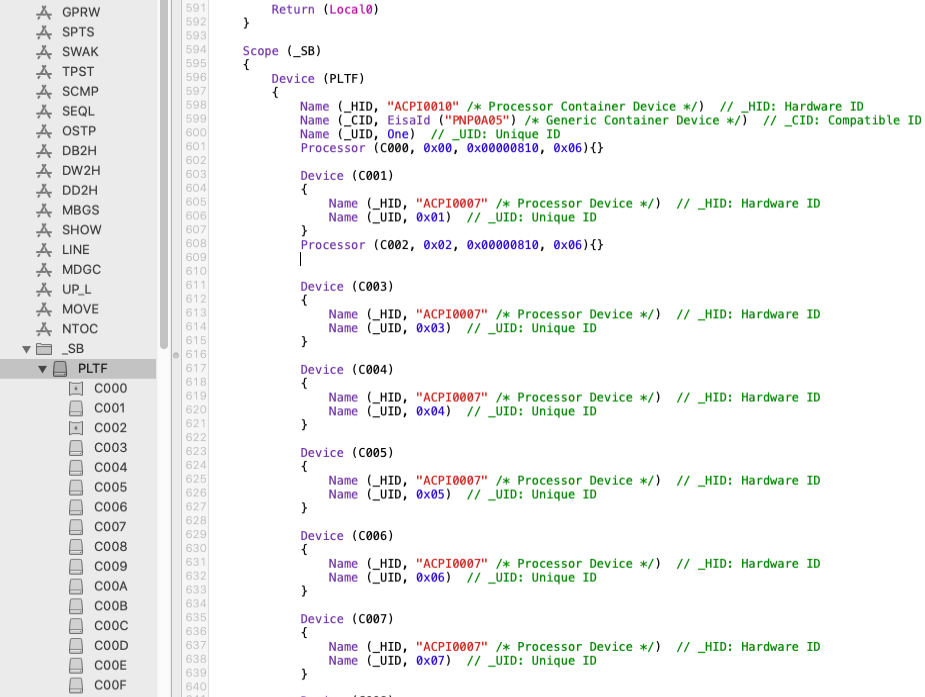Click the device drive icon for C001
This screenshot has width=925, height=697.
click(x=76, y=408)
